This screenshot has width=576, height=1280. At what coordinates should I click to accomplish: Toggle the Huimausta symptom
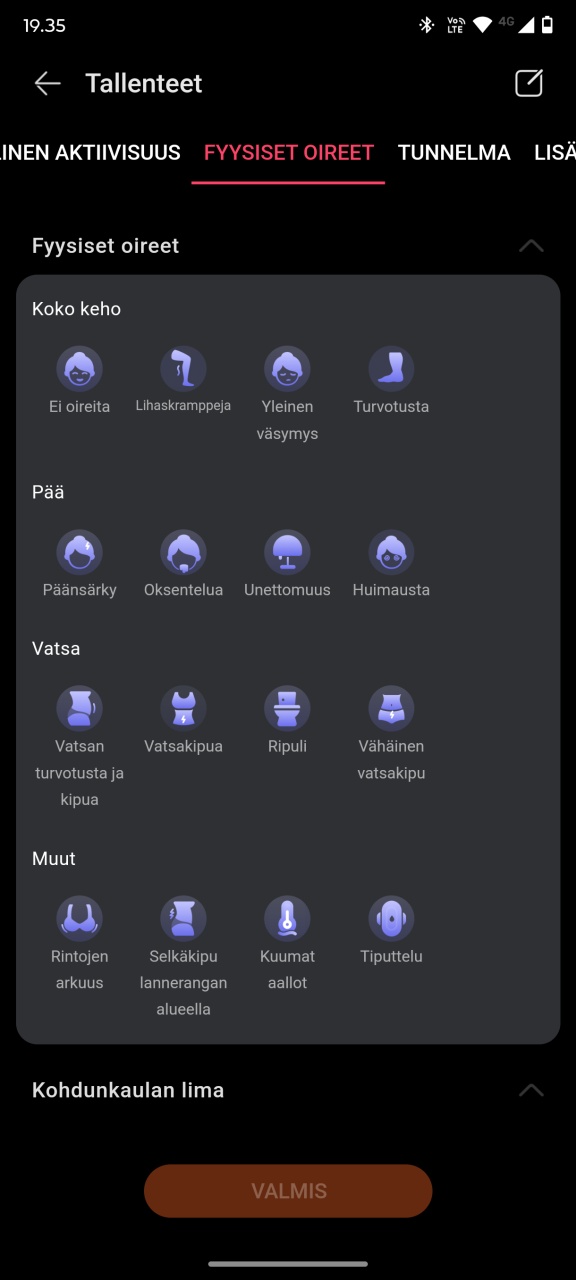pos(391,564)
